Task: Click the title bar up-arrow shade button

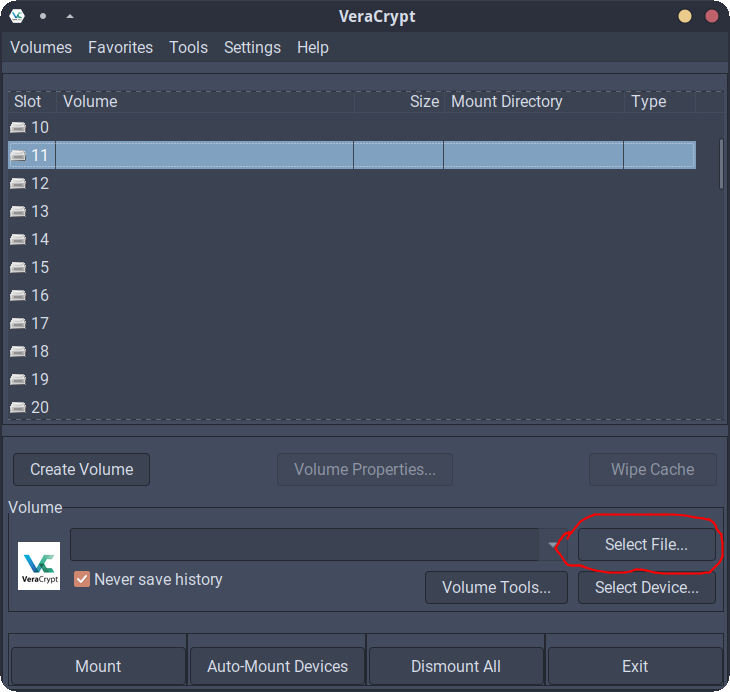Action: [x=70, y=16]
